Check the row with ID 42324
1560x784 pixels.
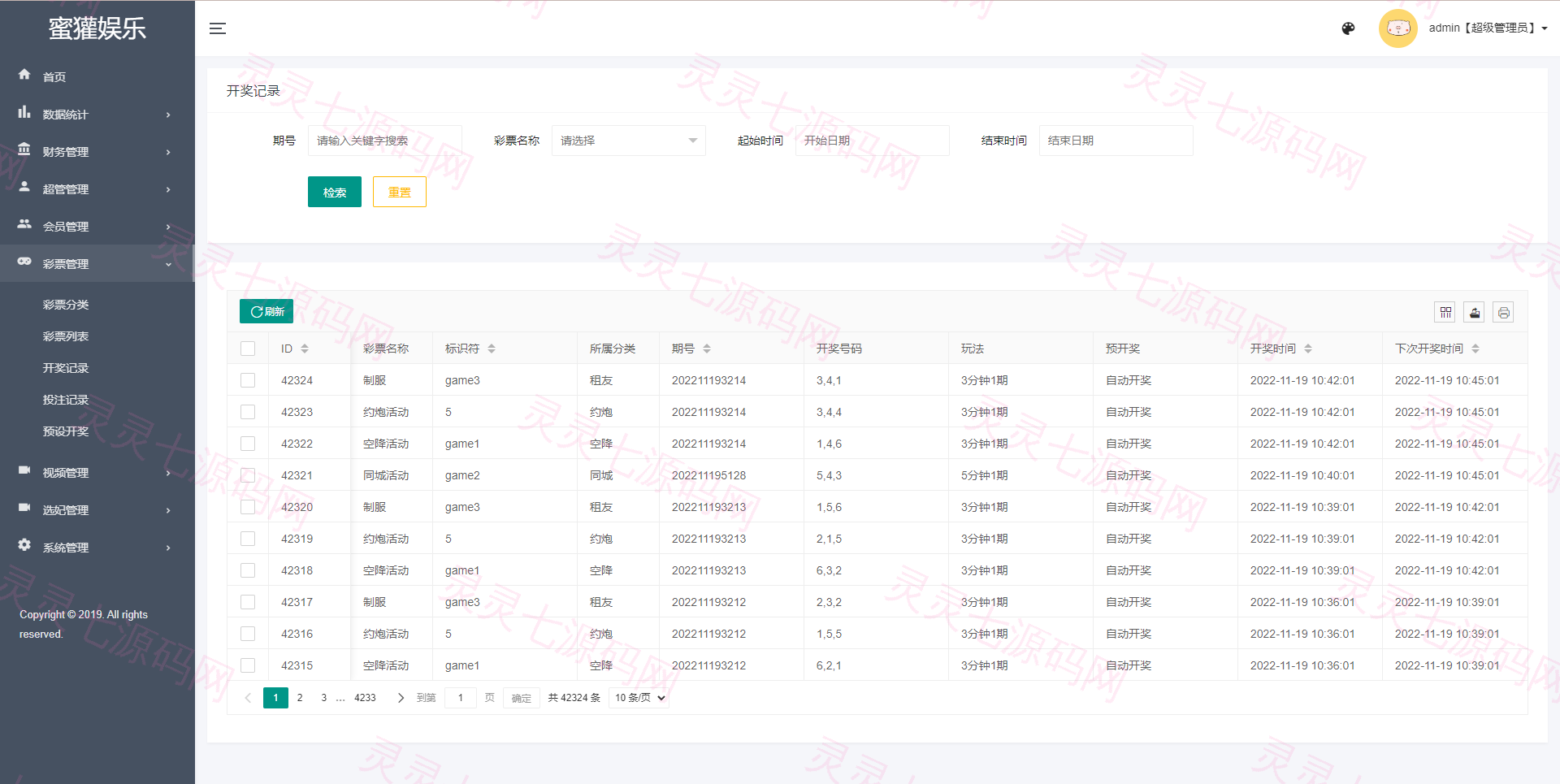pyautogui.click(x=248, y=380)
